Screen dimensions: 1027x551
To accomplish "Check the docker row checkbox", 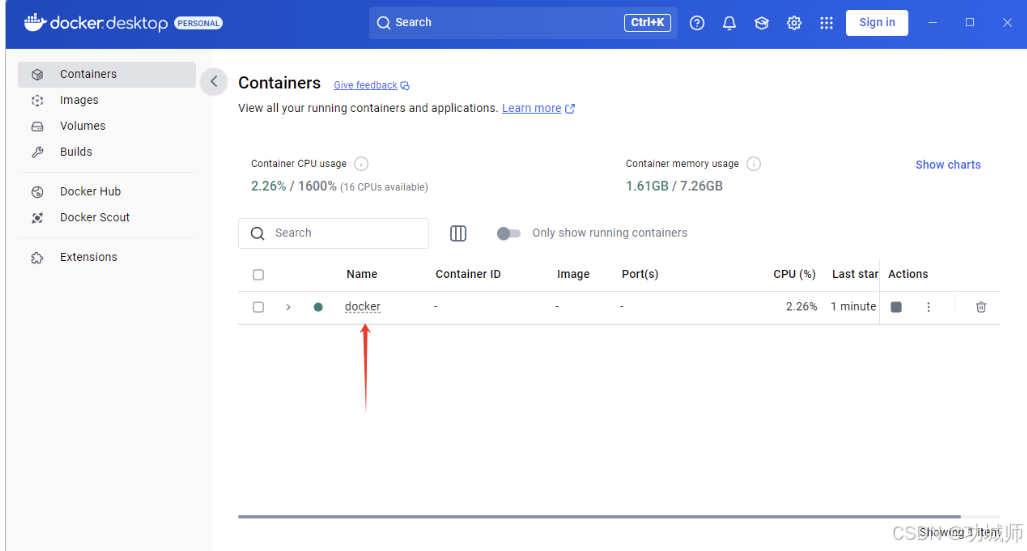I will coord(258,307).
